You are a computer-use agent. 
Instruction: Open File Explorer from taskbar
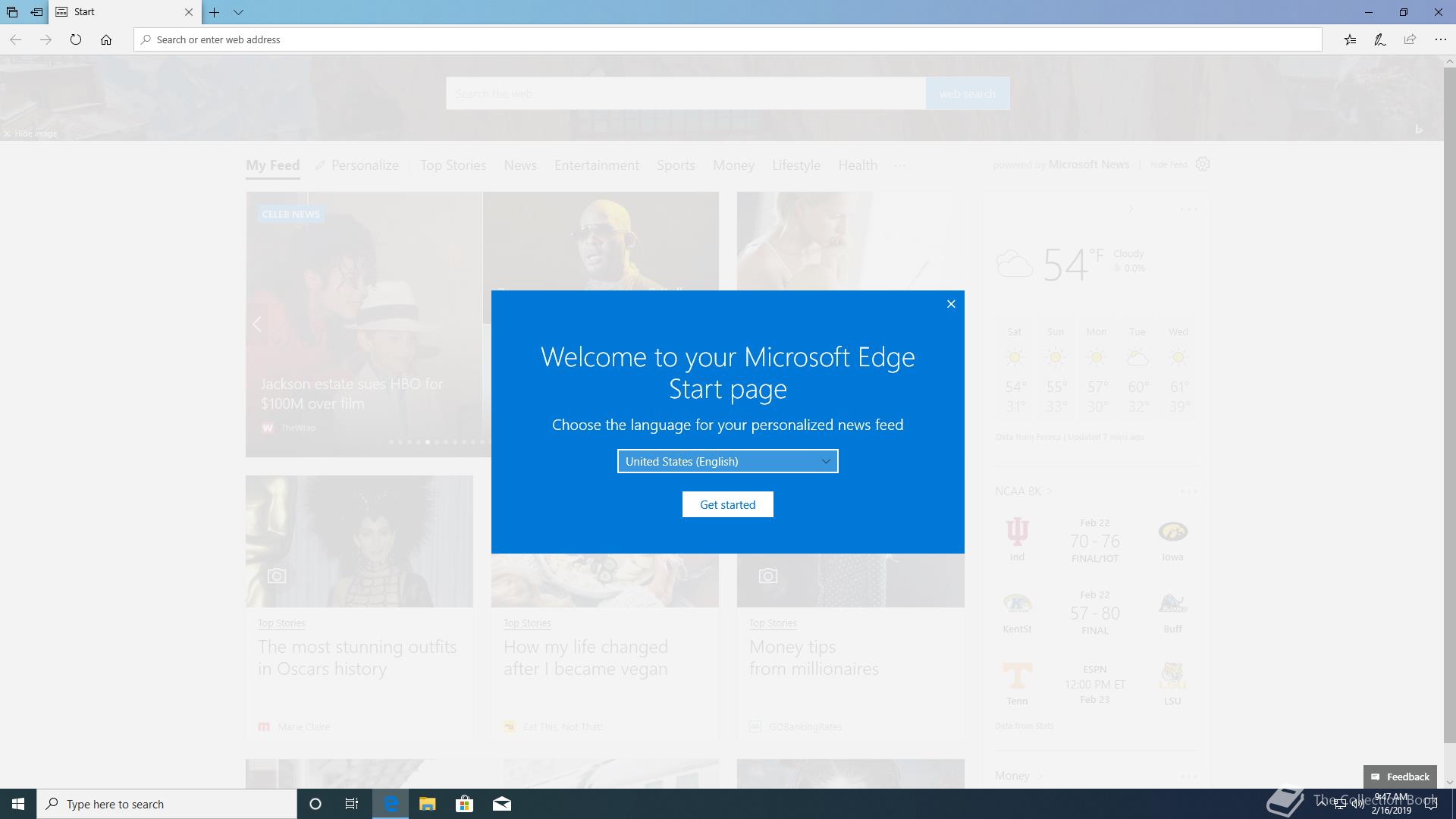pyautogui.click(x=427, y=804)
